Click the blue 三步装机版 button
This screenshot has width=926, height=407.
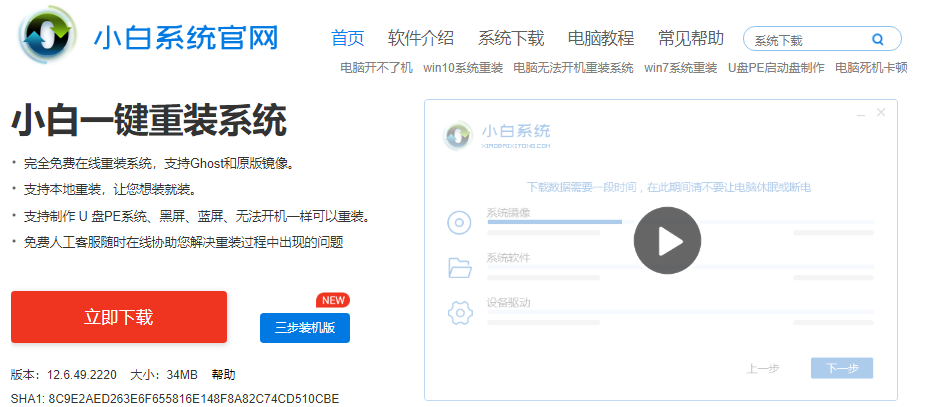click(x=305, y=327)
